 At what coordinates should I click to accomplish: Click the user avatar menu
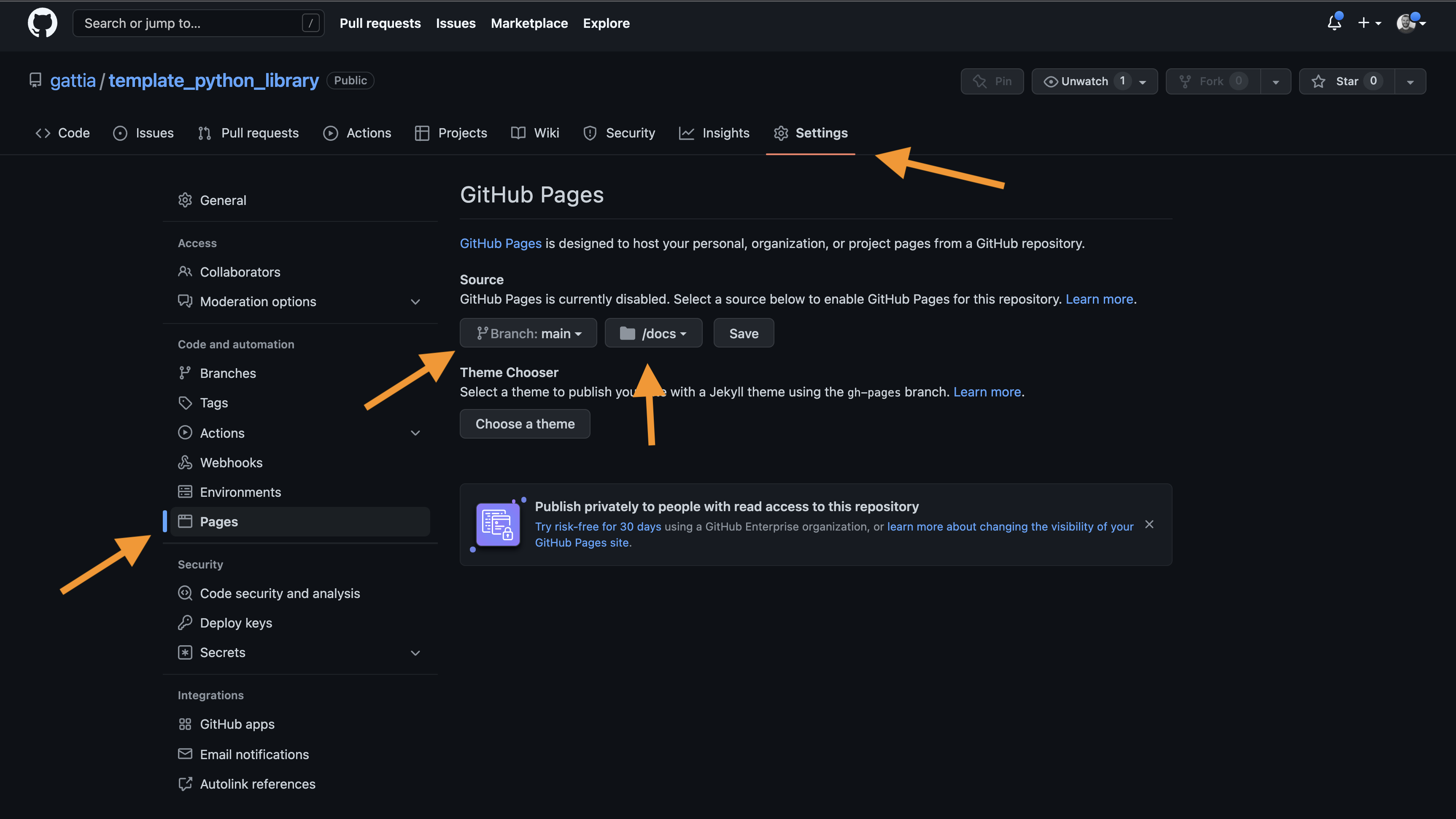click(1410, 23)
